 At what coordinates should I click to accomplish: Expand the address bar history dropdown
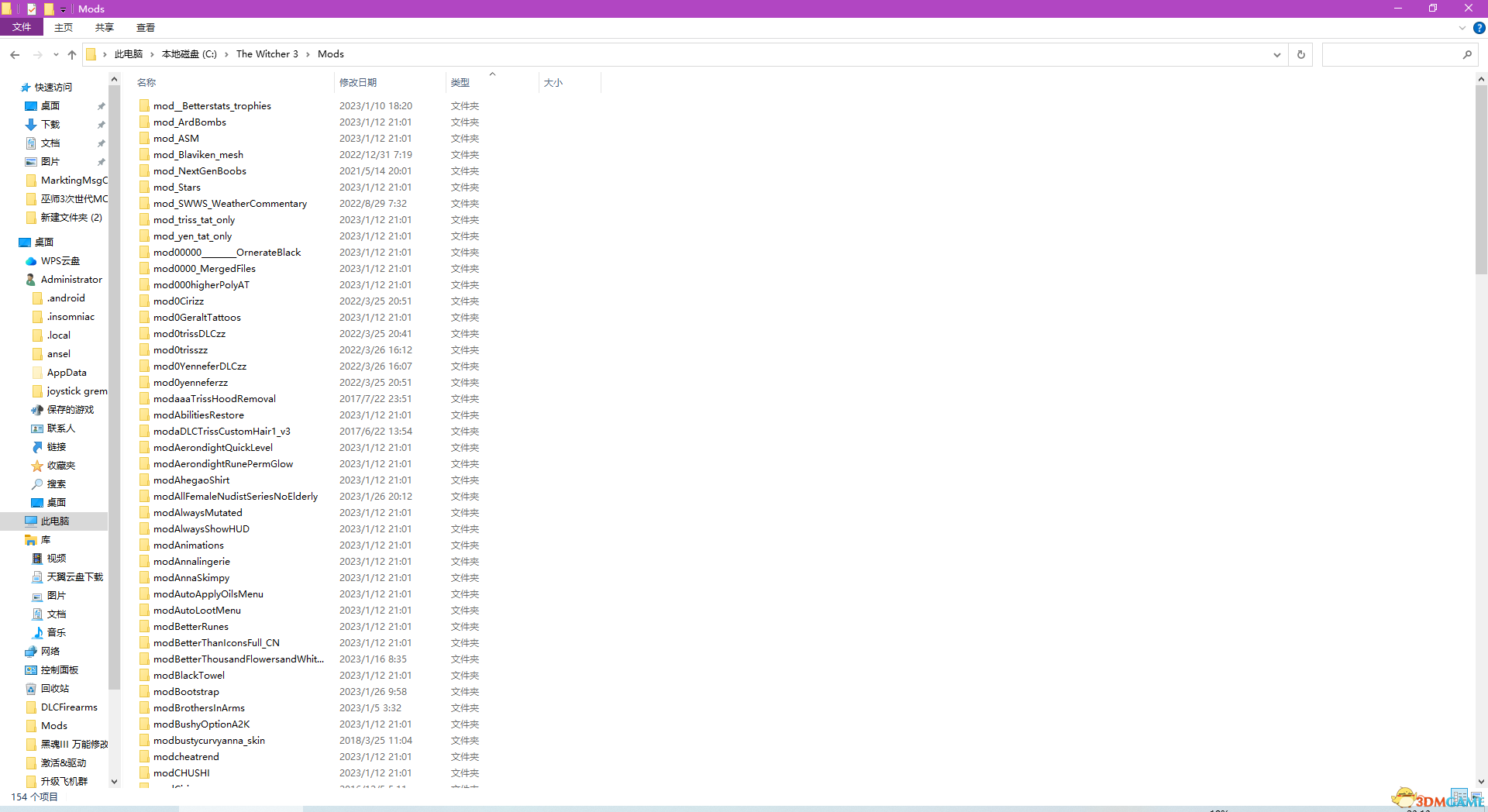tap(1276, 54)
